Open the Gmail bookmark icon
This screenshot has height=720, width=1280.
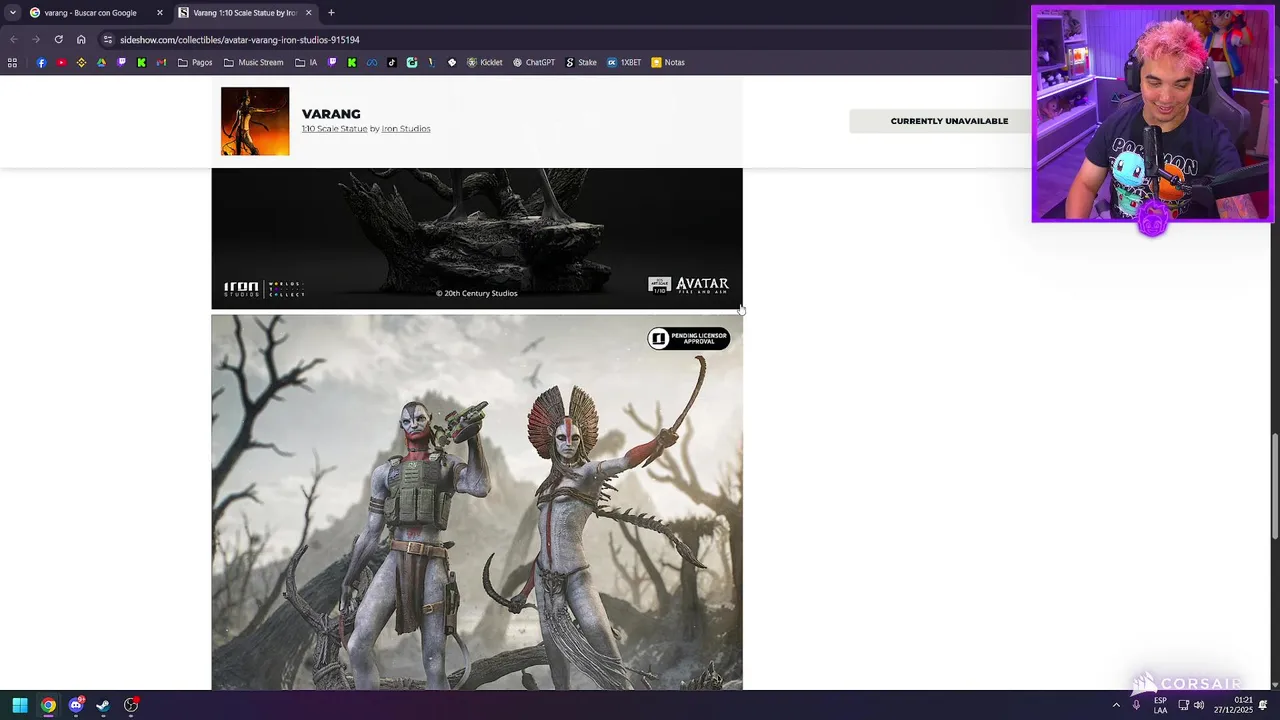[161, 62]
